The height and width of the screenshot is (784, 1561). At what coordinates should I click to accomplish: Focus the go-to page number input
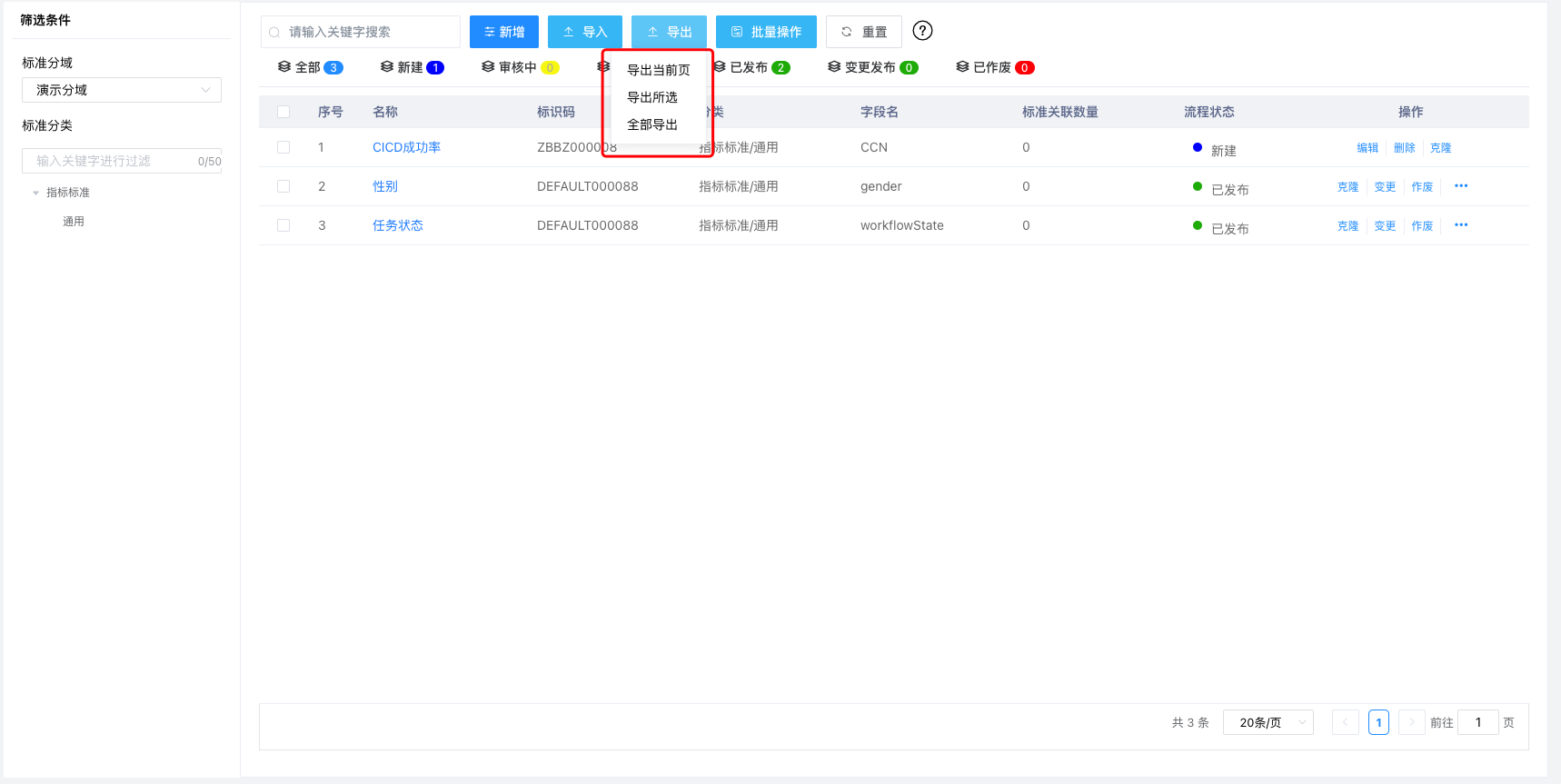[1478, 722]
